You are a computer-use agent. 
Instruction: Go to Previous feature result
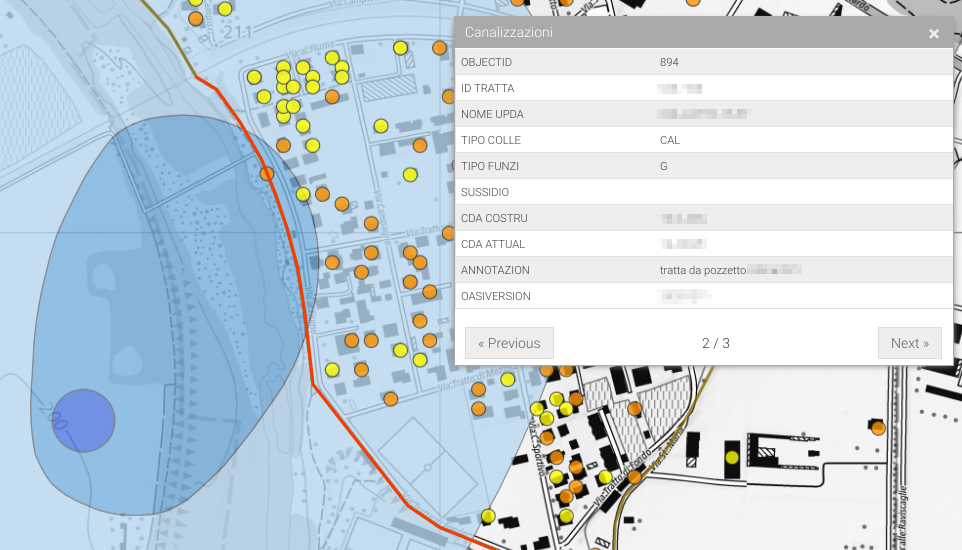[509, 343]
